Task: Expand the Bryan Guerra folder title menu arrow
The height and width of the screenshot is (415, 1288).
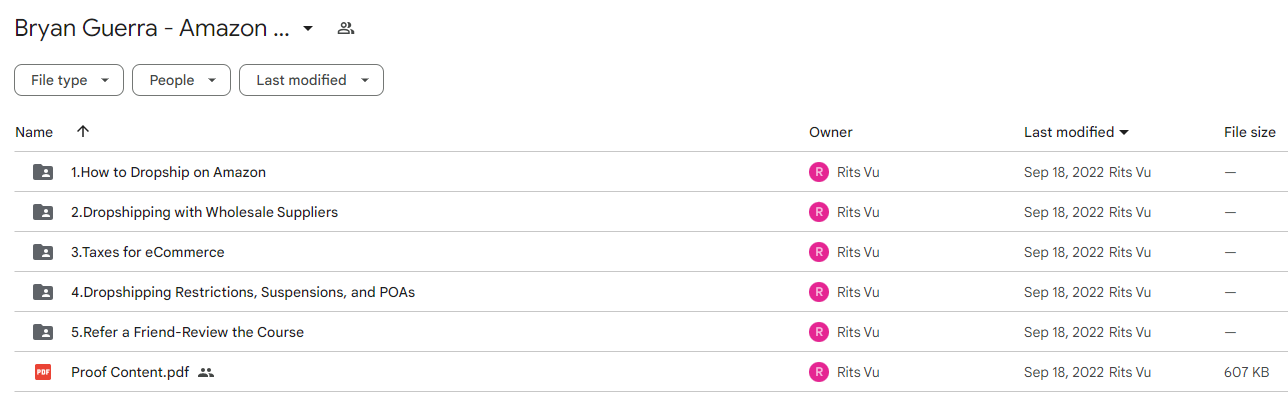Action: pyautogui.click(x=308, y=28)
